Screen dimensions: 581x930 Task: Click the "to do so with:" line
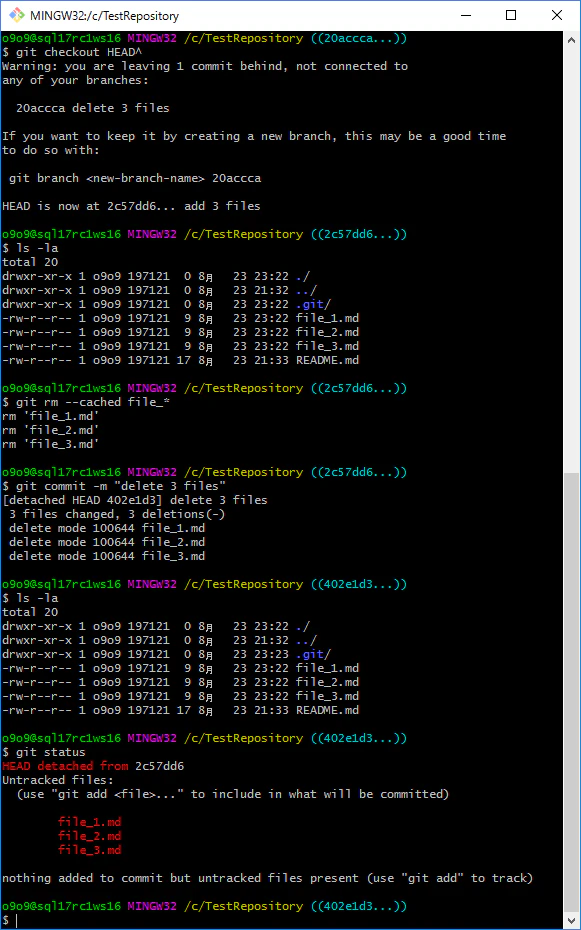coord(51,150)
